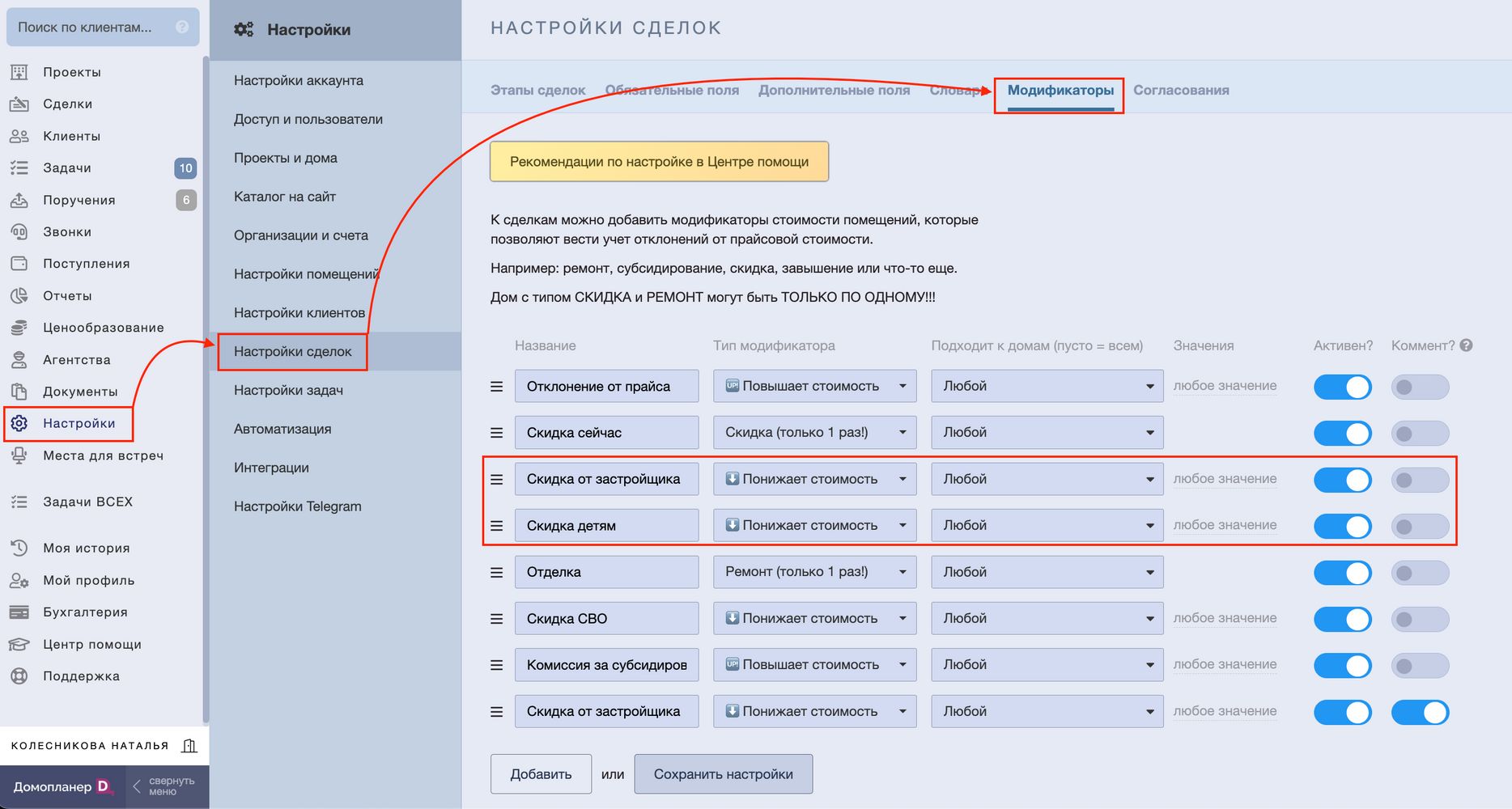Enable comment toggle for Отклонение от прайса

click(1420, 387)
